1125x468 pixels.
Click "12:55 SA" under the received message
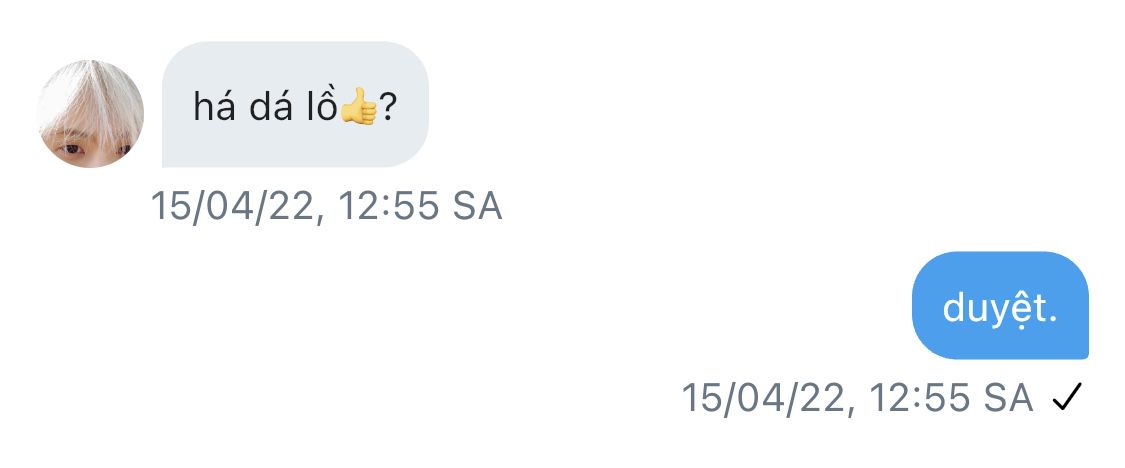tap(420, 206)
